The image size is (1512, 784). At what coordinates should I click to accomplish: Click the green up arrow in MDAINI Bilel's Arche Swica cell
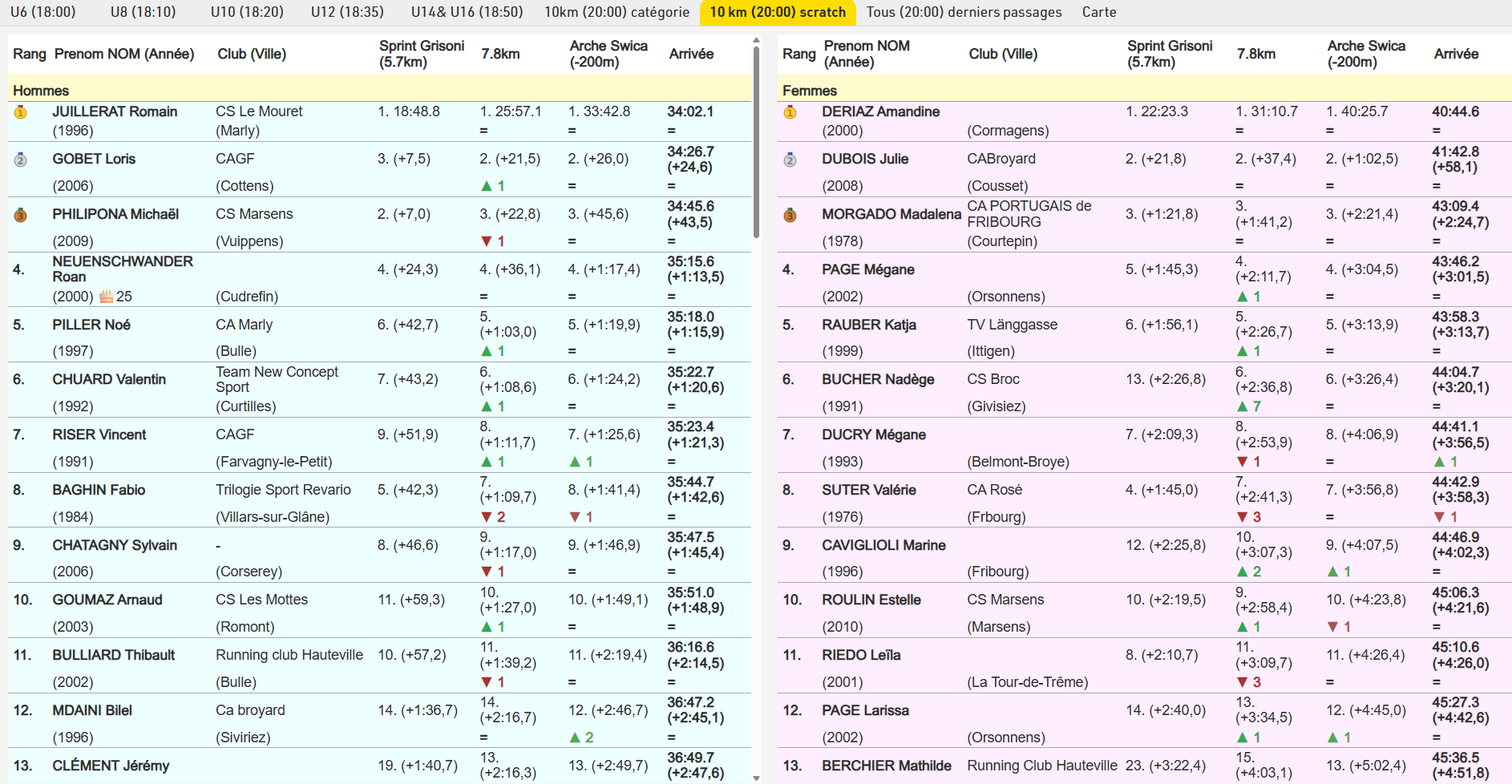point(574,738)
